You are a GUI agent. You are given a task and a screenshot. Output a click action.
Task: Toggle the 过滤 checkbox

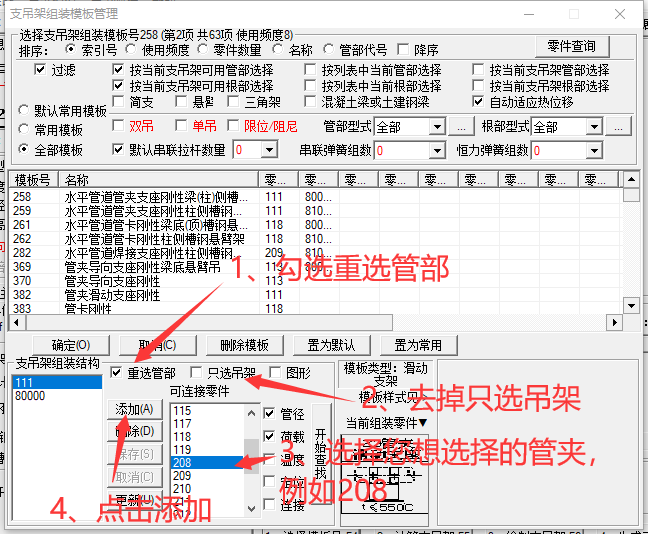point(41,70)
